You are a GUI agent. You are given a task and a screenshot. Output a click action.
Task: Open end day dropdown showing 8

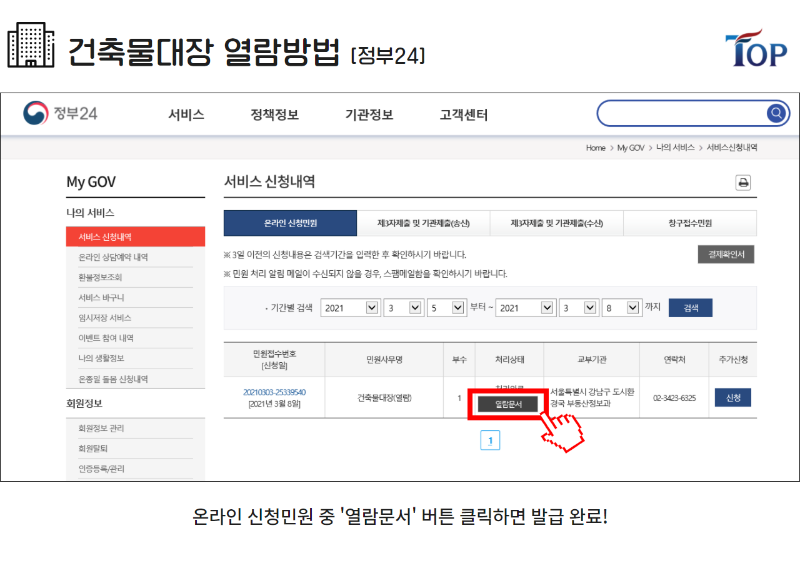[x=621, y=308]
